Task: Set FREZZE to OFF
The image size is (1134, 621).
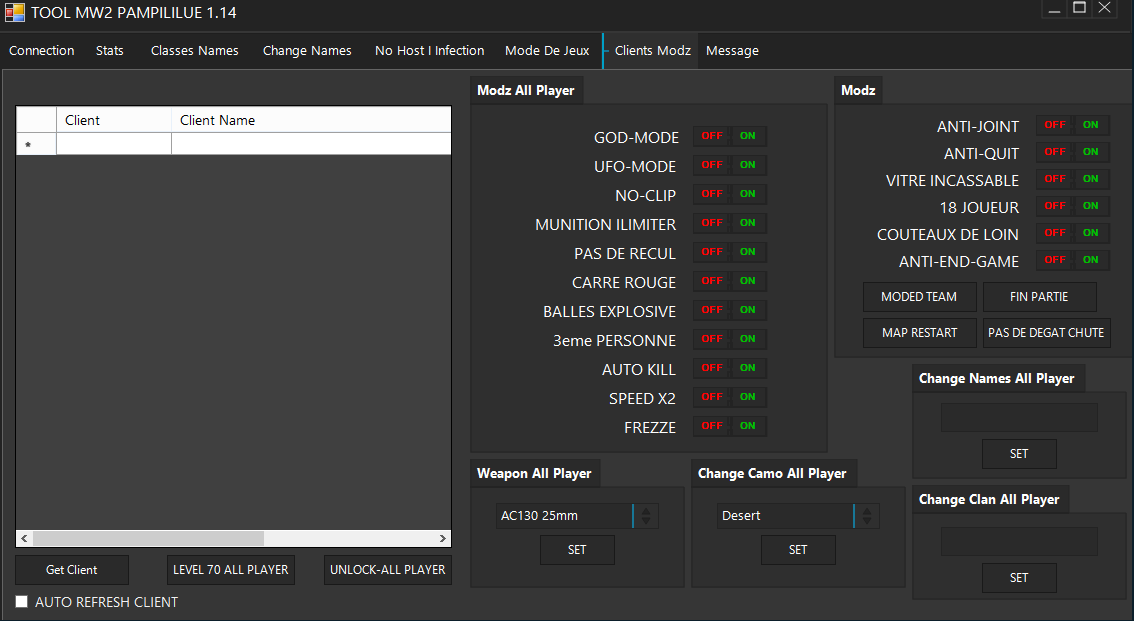Action: (712, 425)
